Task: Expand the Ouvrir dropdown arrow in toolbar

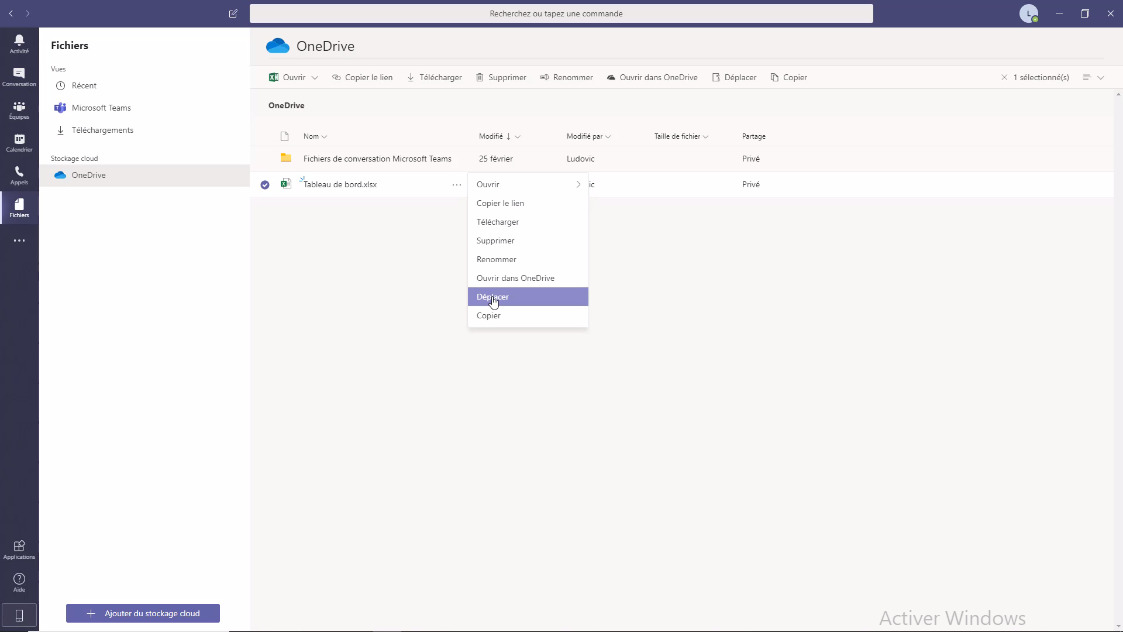Action: point(314,77)
